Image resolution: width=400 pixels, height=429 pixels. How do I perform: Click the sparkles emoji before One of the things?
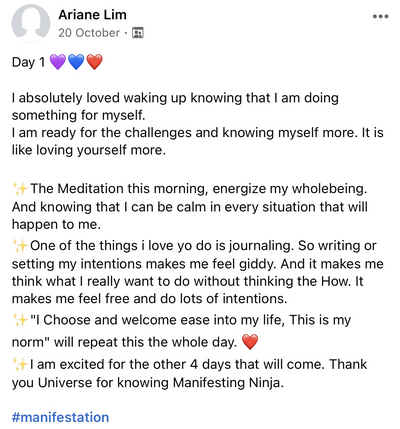[20, 246]
